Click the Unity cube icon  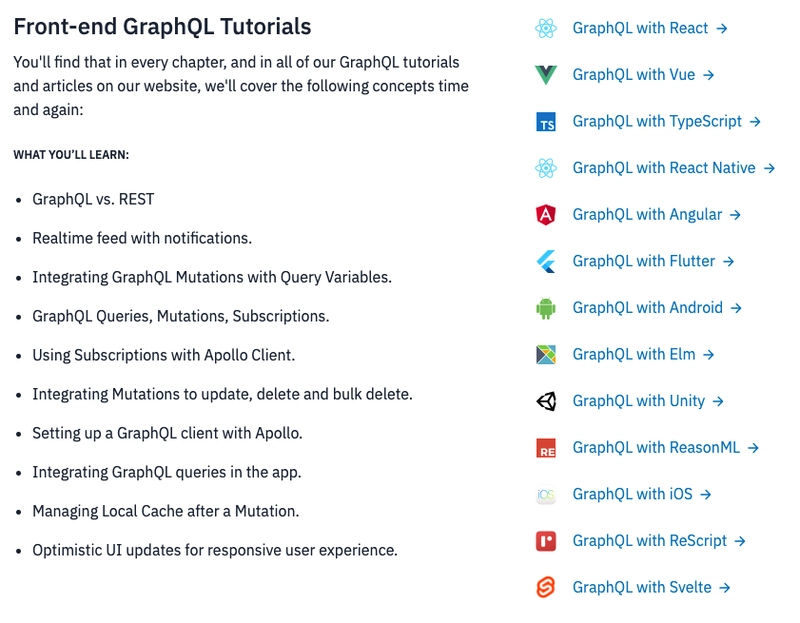(x=545, y=402)
